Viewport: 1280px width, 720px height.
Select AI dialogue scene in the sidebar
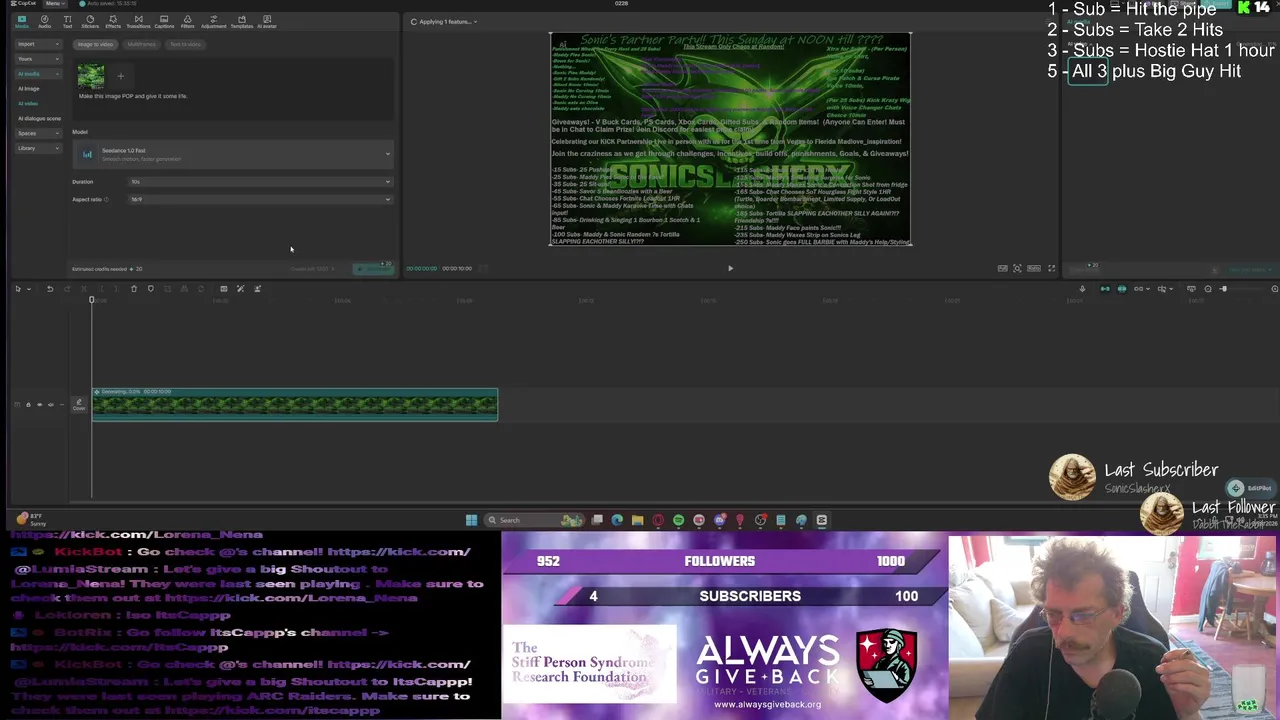[39, 118]
